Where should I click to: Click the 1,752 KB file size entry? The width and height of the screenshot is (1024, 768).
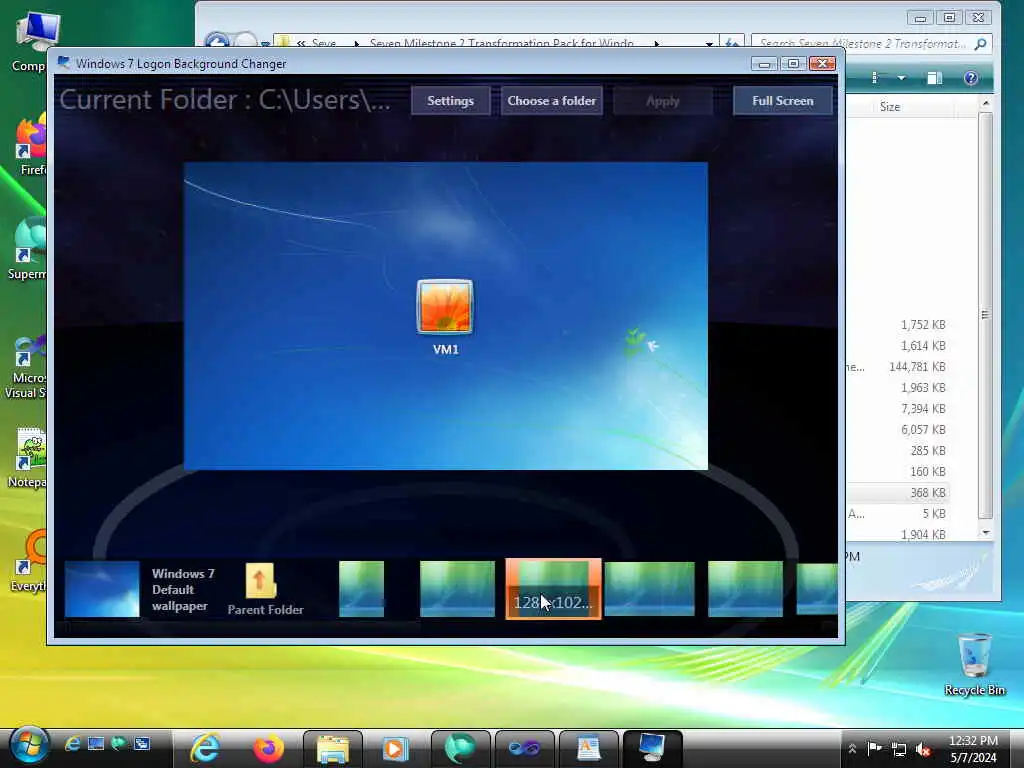(923, 325)
